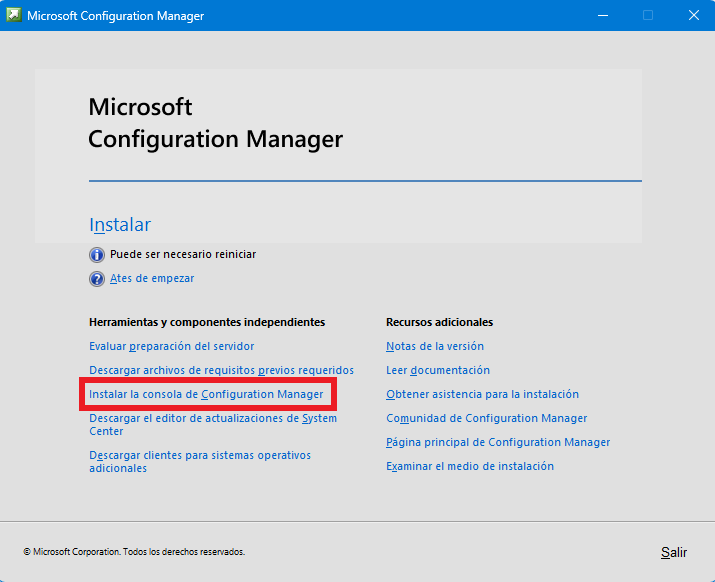Click the Configuration Manager title bar icon

tap(14, 15)
